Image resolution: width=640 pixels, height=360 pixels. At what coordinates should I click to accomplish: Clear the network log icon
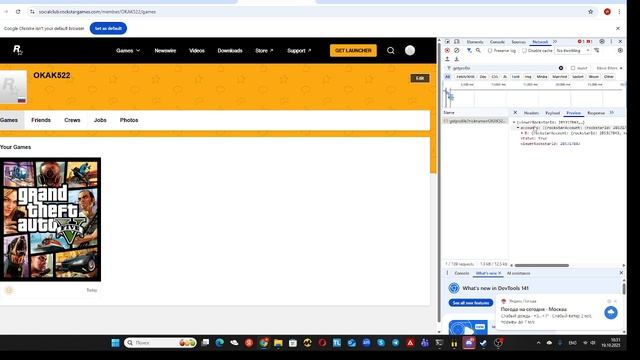(x=457, y=51)
